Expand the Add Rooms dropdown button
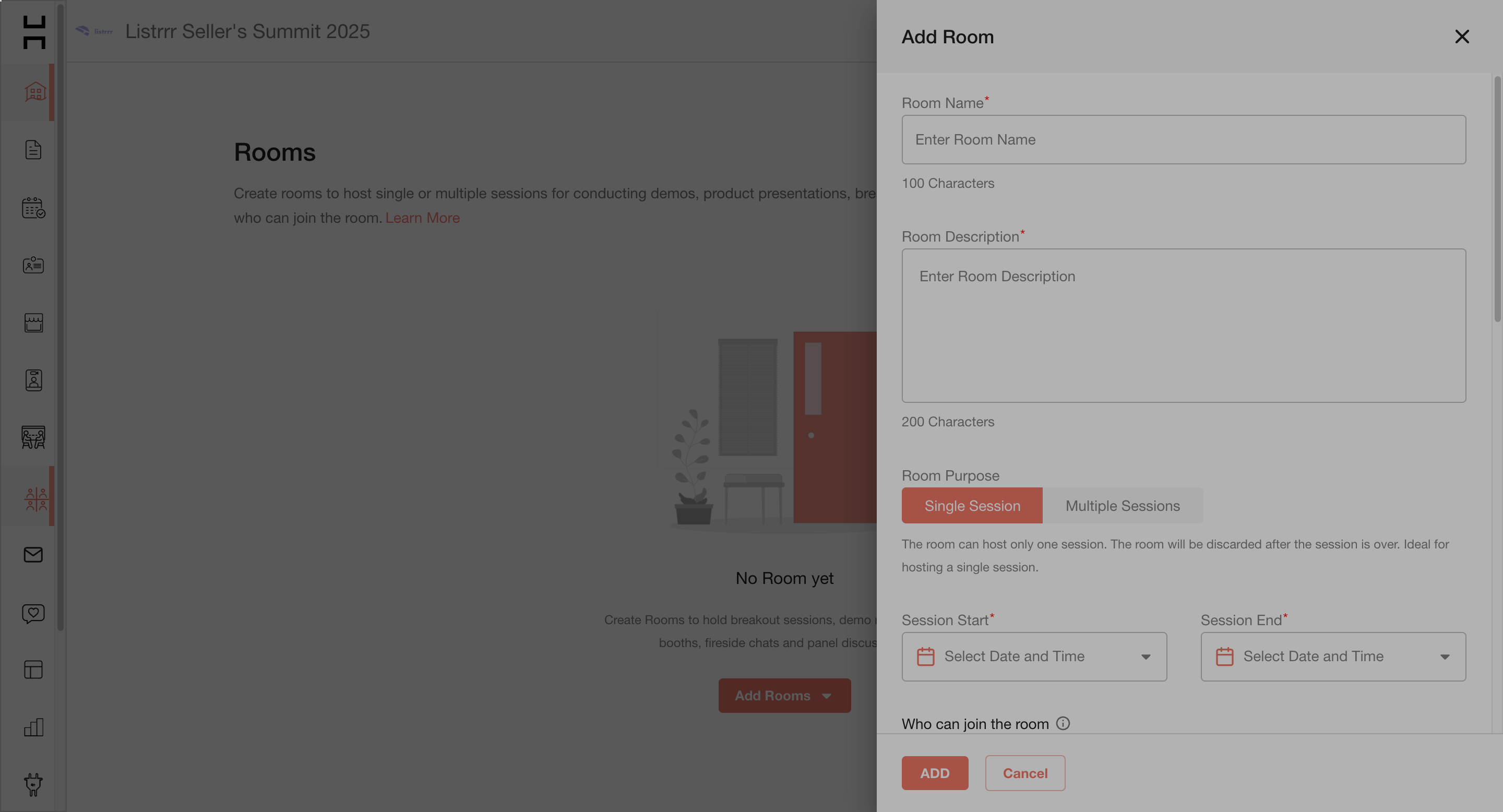This screenshot has width=1503, height=812. [x=784, y=695]
